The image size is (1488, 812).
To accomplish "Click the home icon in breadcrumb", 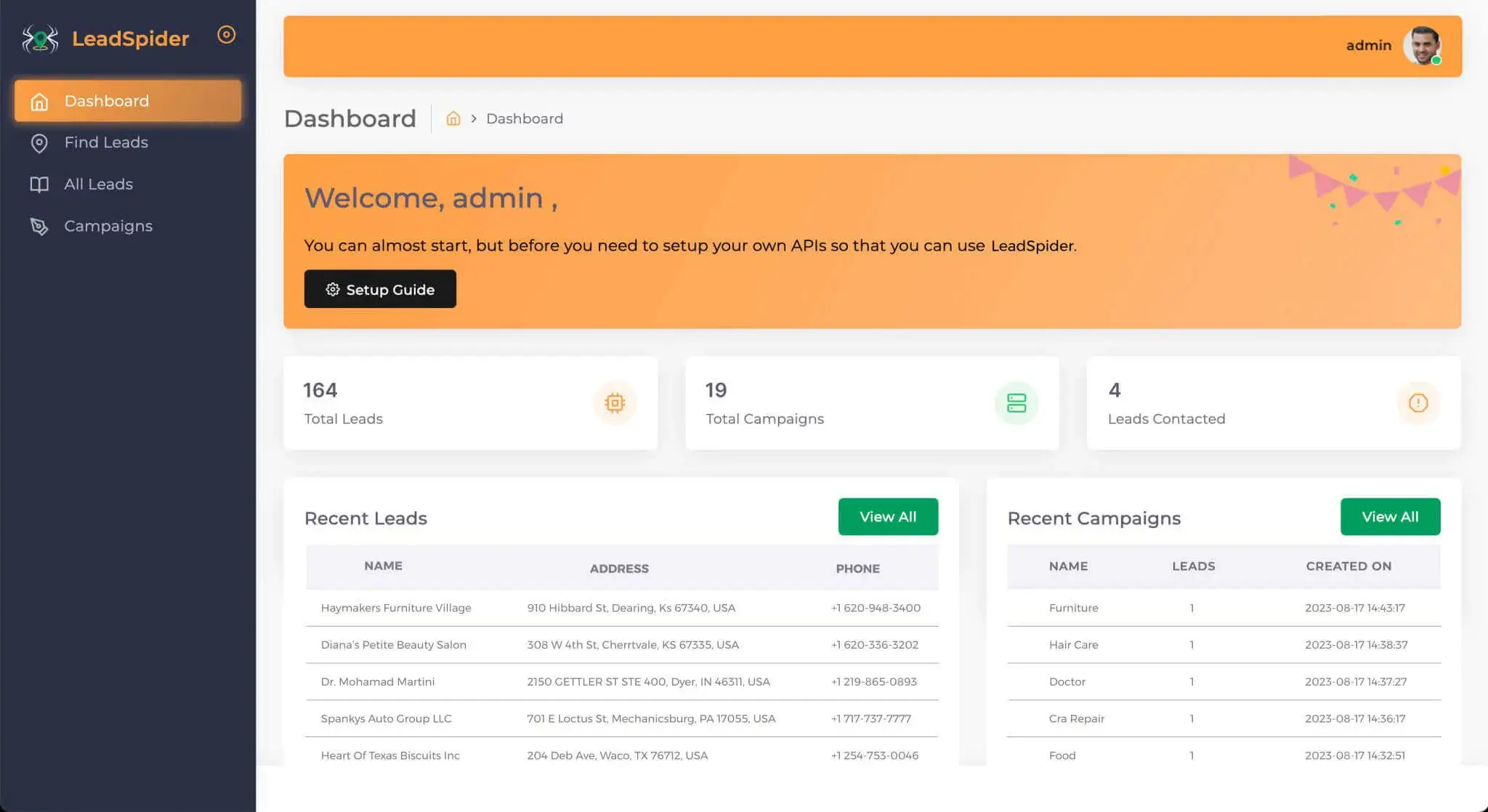I will click(453, 118).
